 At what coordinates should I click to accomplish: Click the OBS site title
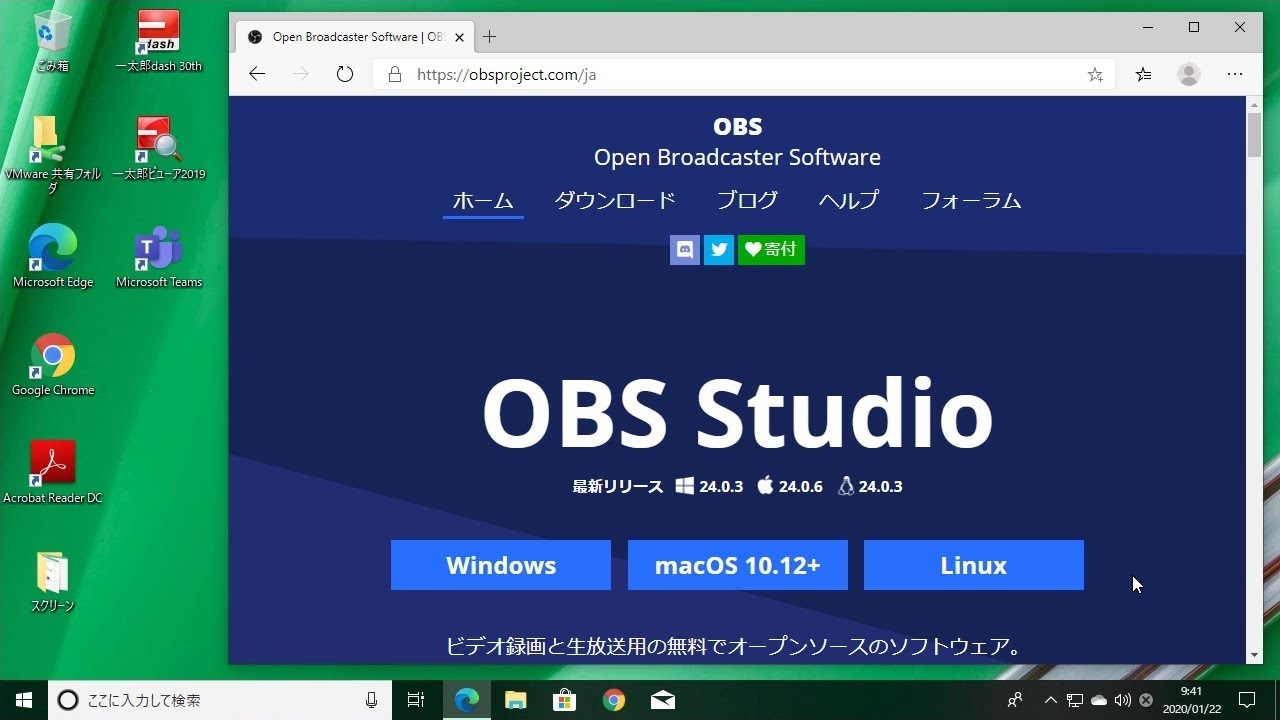[738, 127]
